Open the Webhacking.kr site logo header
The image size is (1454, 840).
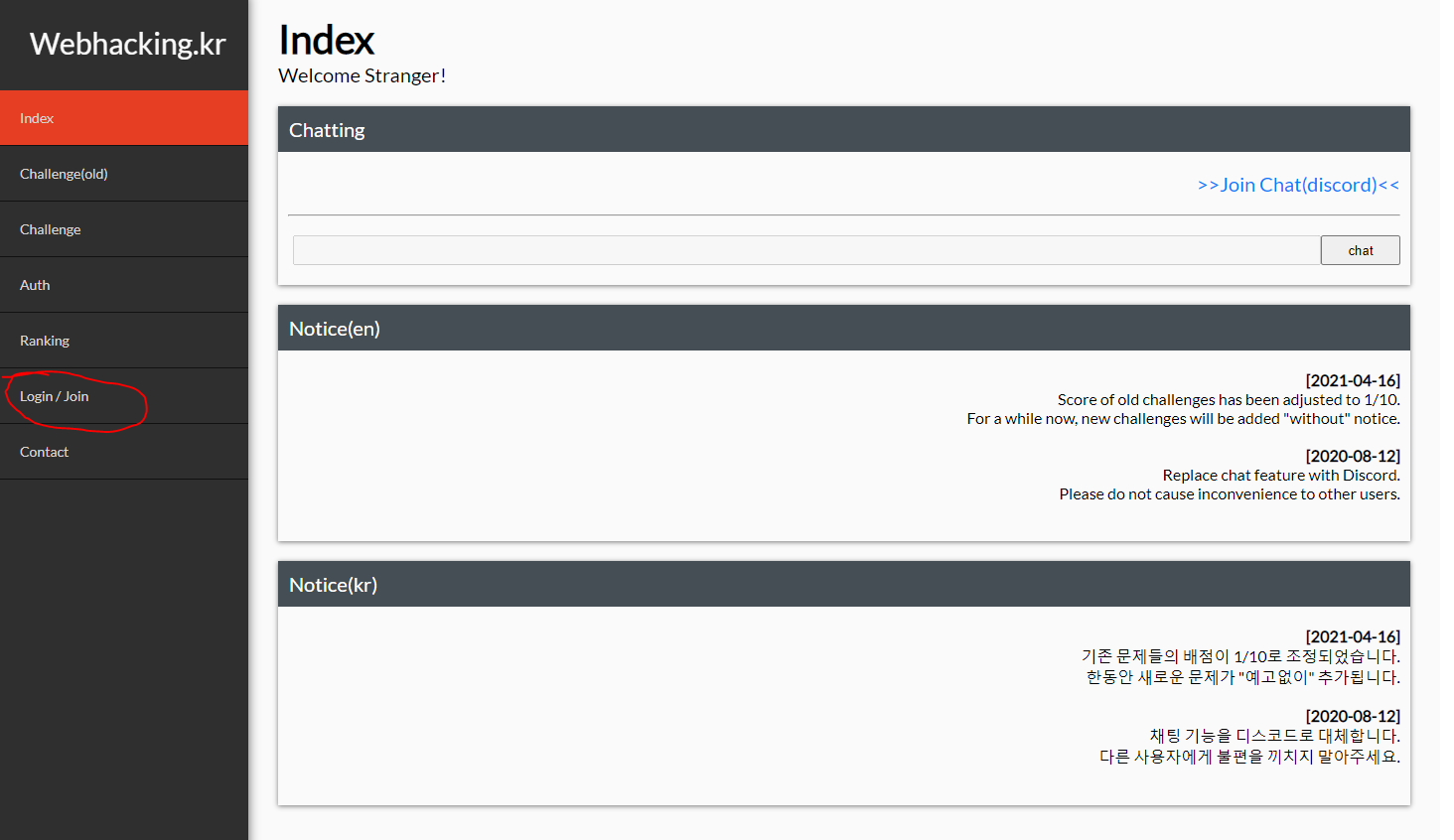[125, 44]
